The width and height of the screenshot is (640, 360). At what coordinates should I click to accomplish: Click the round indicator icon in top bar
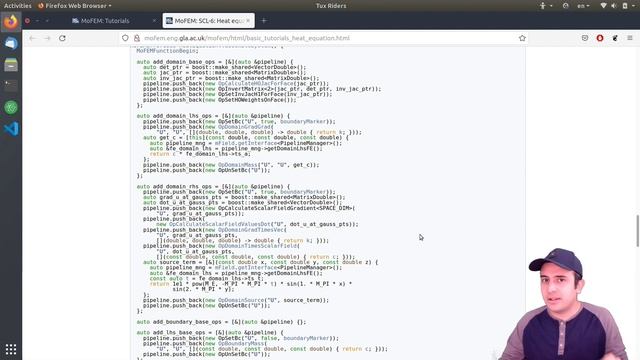pyautogui.click(x=565, y=6)
